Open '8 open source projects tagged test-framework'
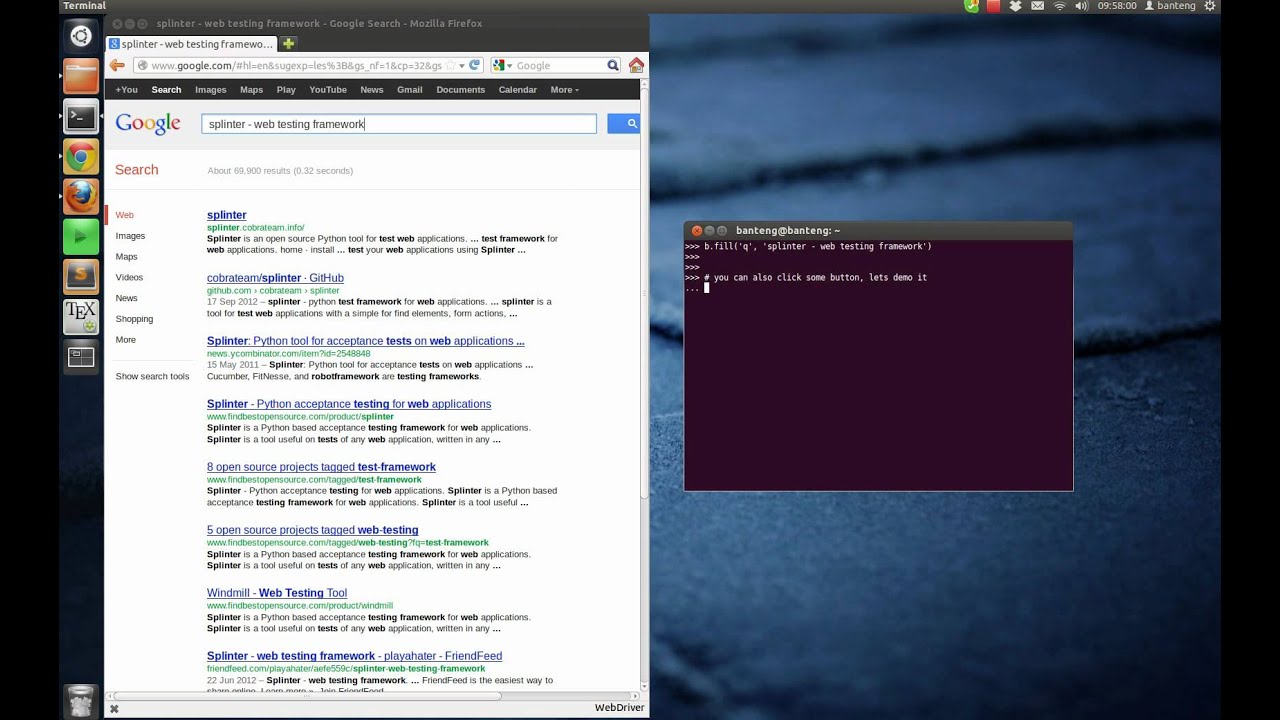This screenshot has height=720, width=1280. [321, 467]
